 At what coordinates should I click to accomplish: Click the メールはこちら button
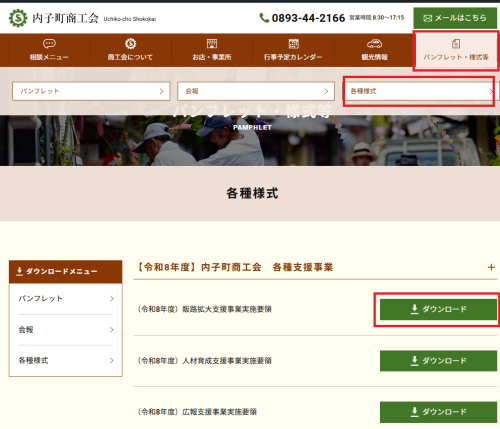click(455, 18)
